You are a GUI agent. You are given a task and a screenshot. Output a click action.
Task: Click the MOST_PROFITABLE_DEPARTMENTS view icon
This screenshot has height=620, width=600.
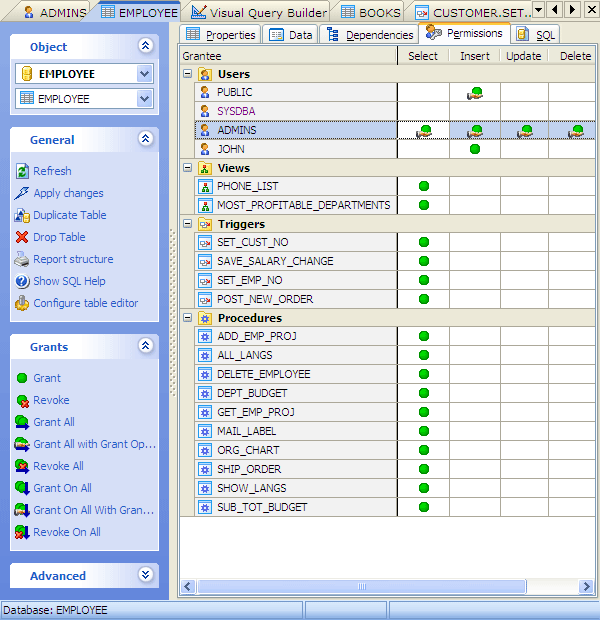tap(205, 205)
